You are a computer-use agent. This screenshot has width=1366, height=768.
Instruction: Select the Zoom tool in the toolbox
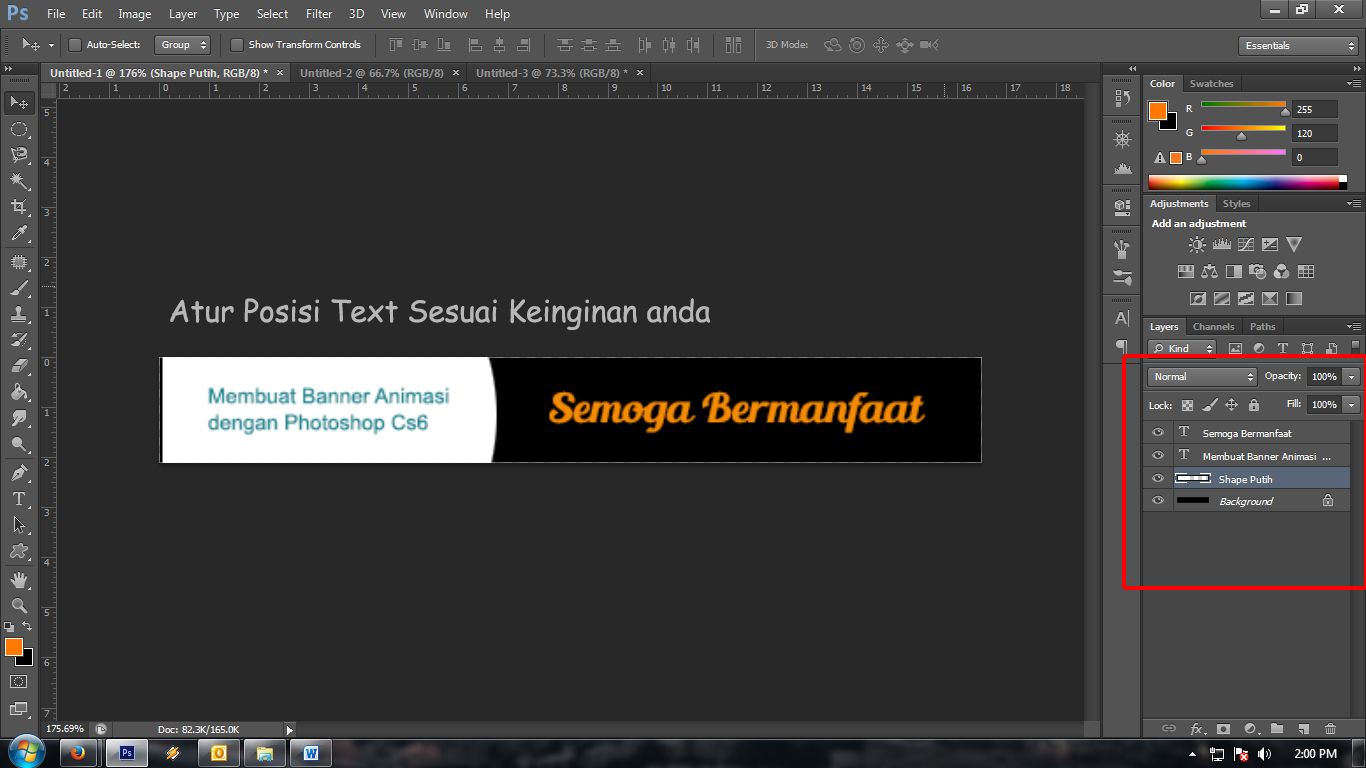point(18,605)
